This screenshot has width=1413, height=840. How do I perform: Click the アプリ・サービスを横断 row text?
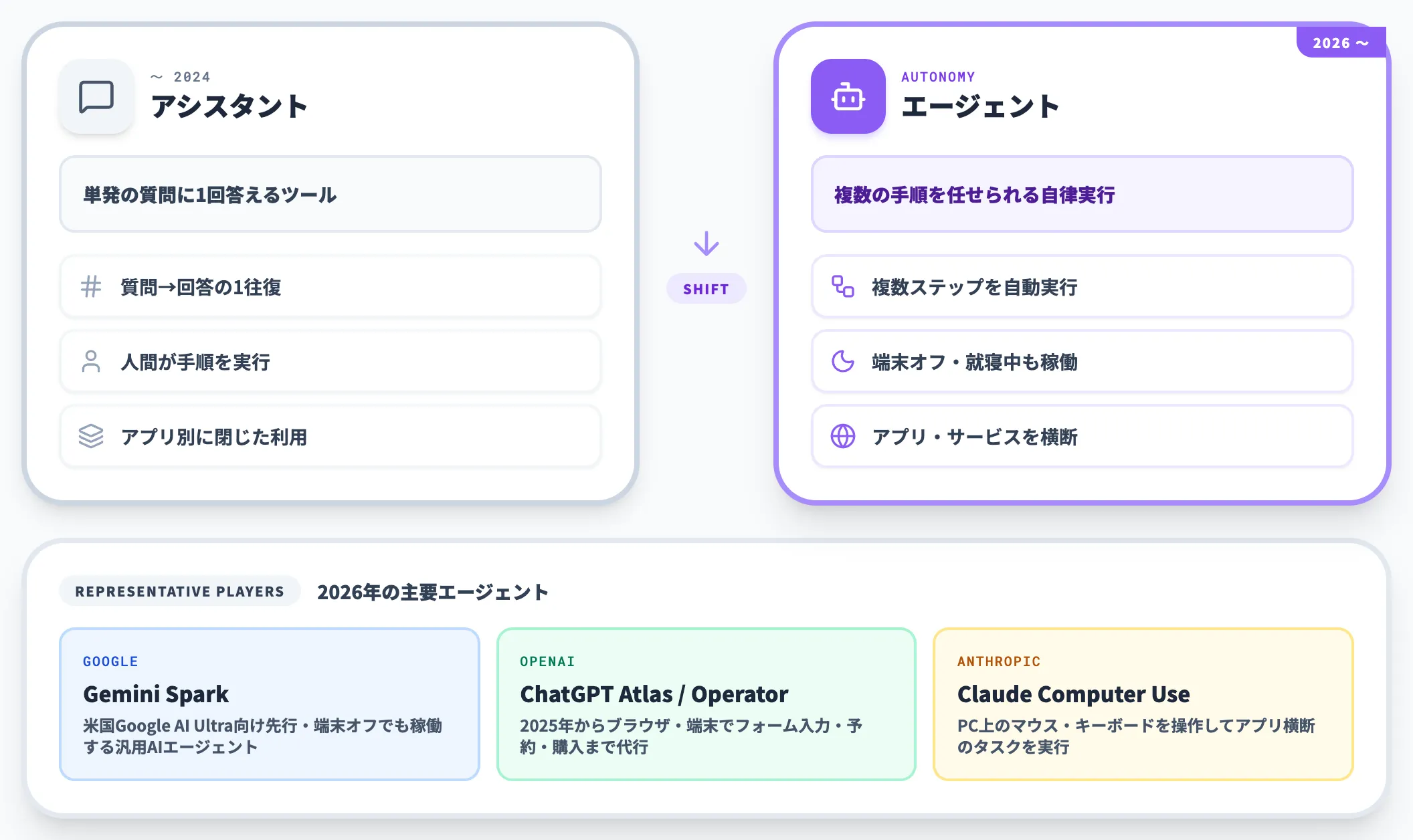click(975, 437)
